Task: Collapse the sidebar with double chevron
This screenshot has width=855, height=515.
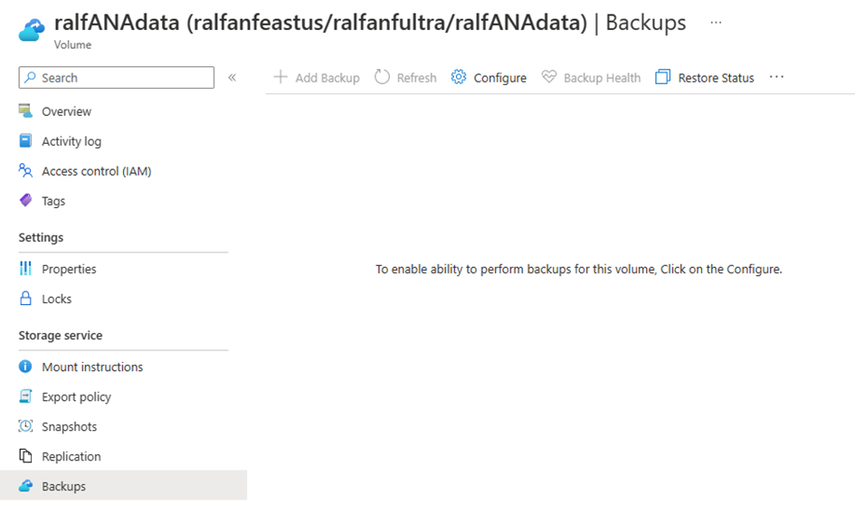Action: click(x=232, y=77)
